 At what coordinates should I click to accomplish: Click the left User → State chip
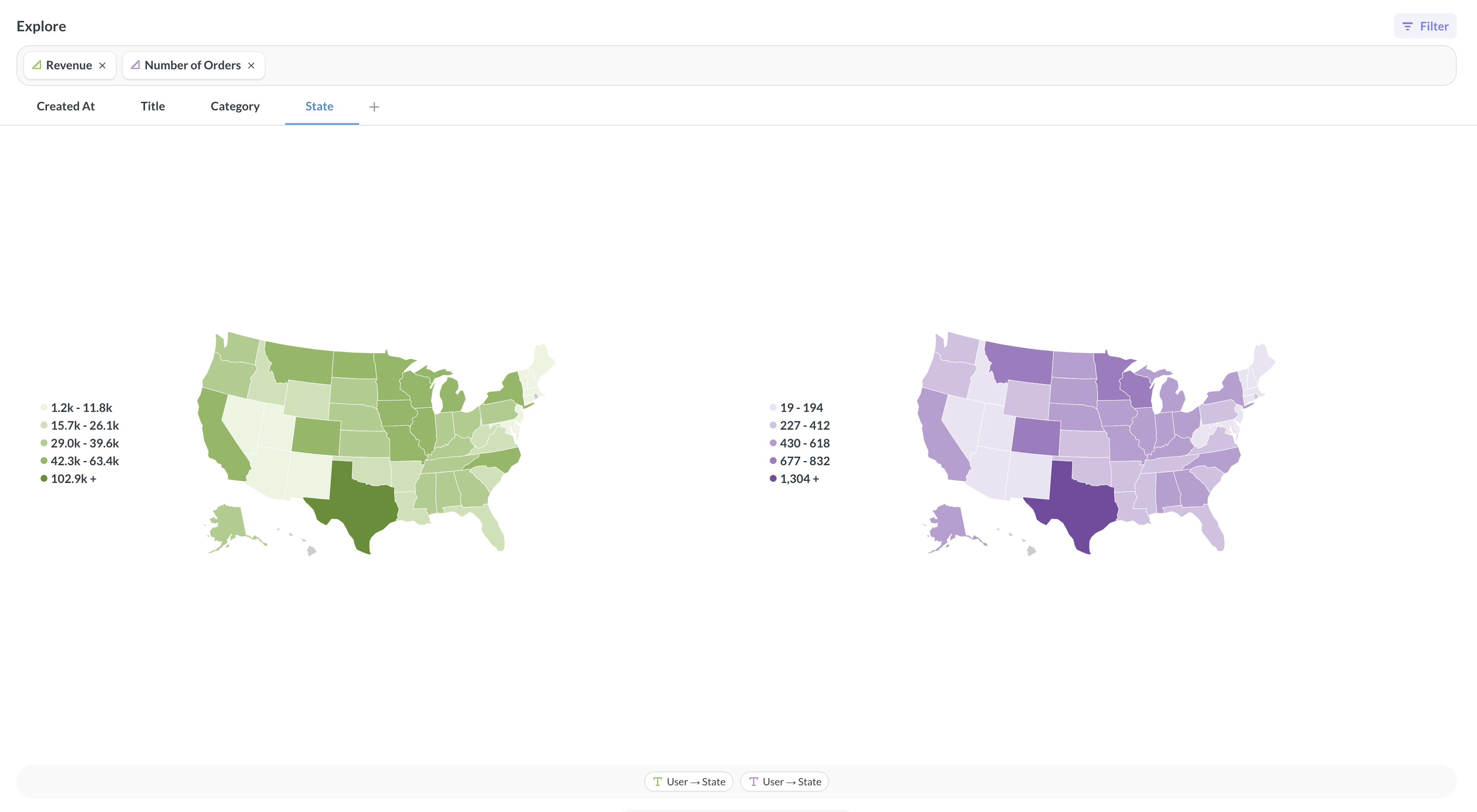click(689, 781)
